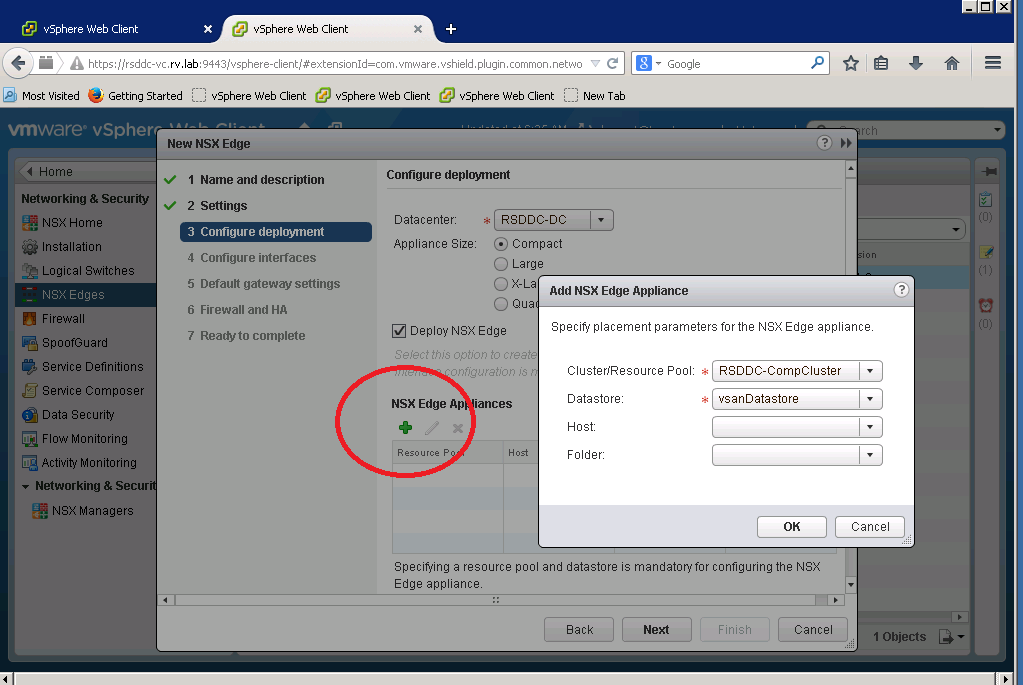Open the Folder dropdown
1023x685 pixels.
click(x=871, y=455)
